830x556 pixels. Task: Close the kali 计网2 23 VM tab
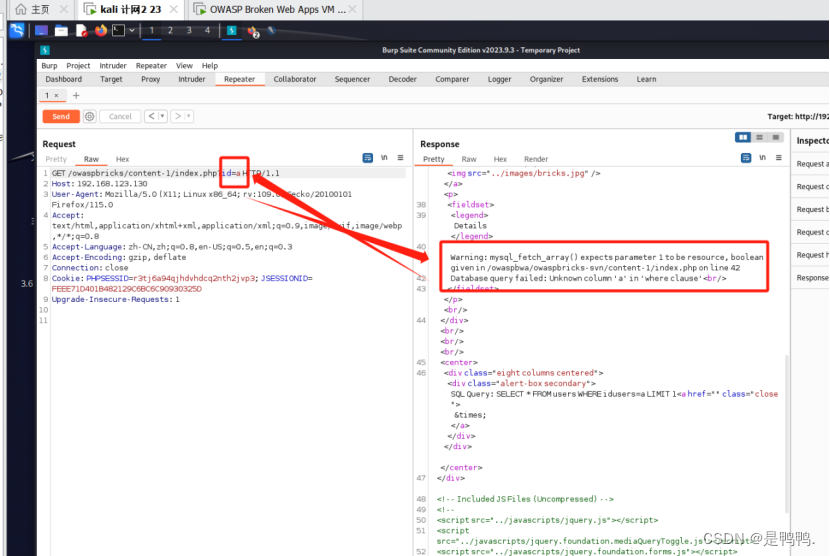(174, 9)
